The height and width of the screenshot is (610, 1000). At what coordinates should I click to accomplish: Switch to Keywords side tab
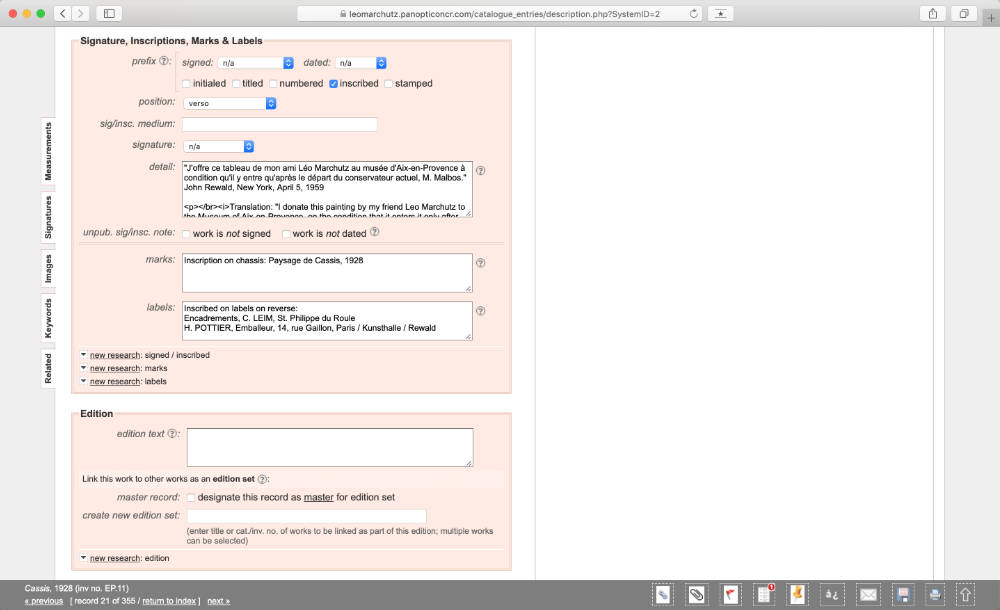click(48, 318)
